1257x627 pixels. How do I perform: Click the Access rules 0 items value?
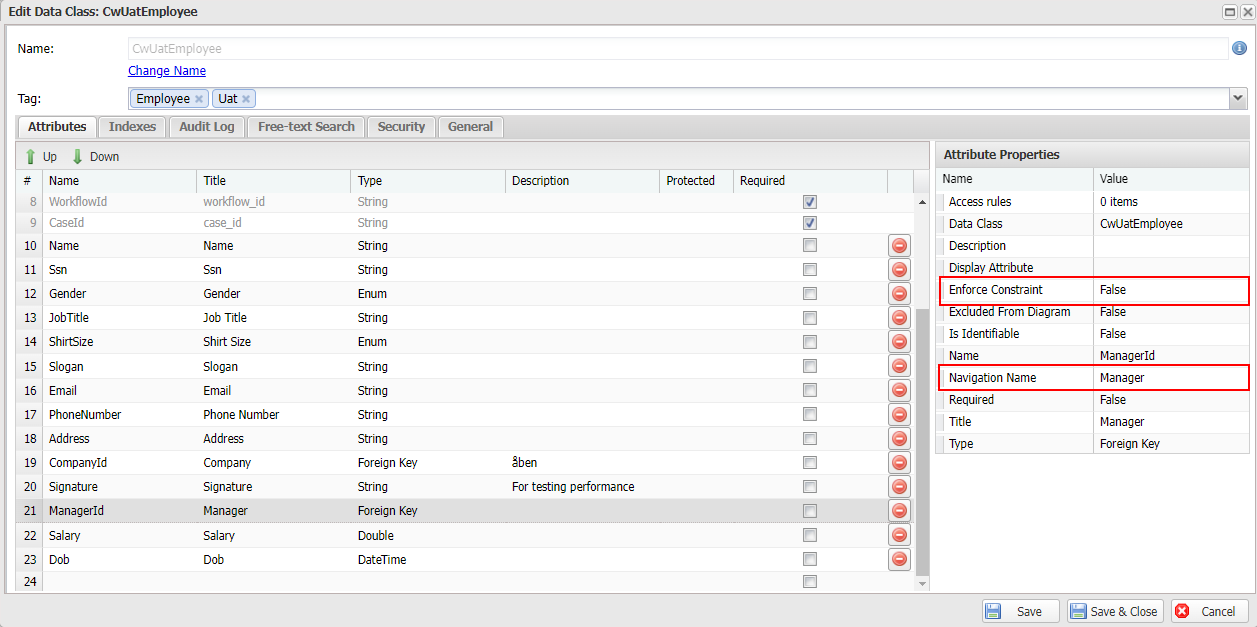[1172, 202]
